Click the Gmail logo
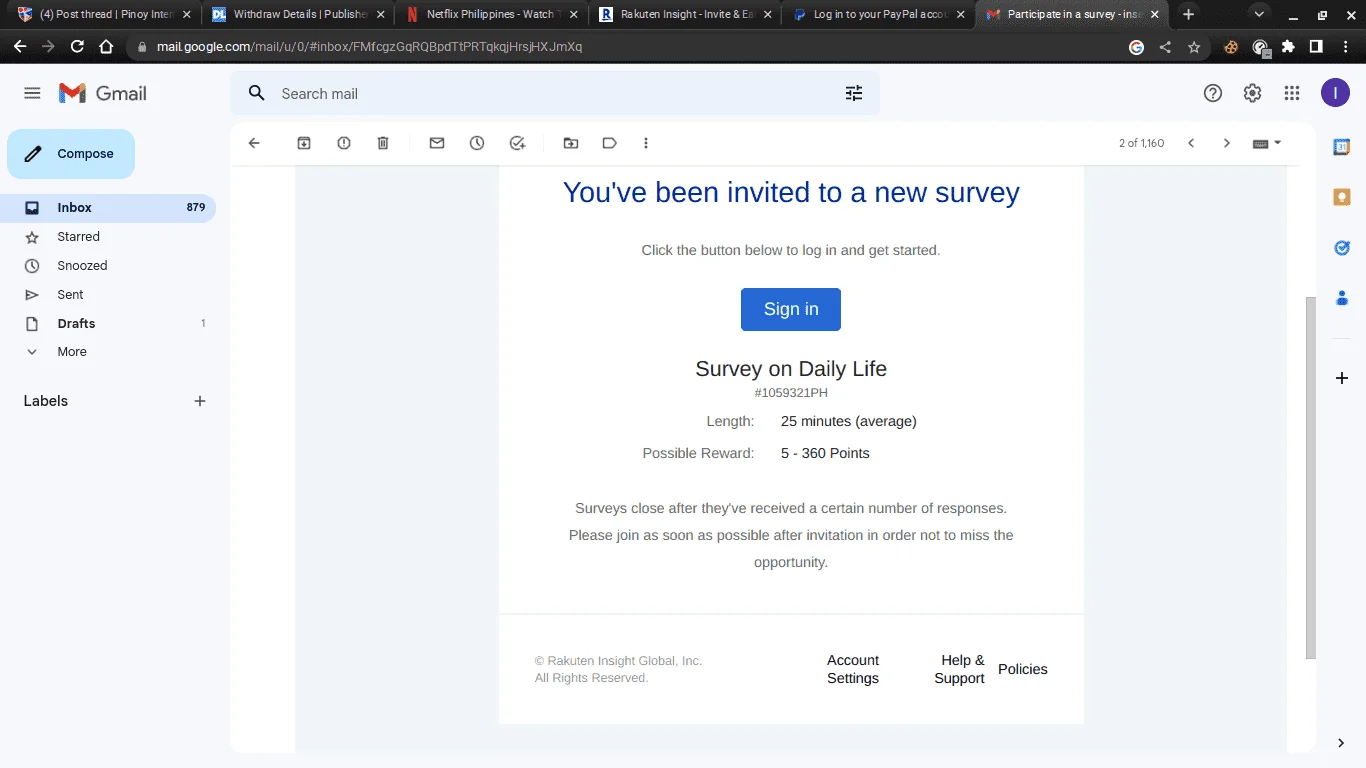1366x768 pixels. [x=103, y=93]
